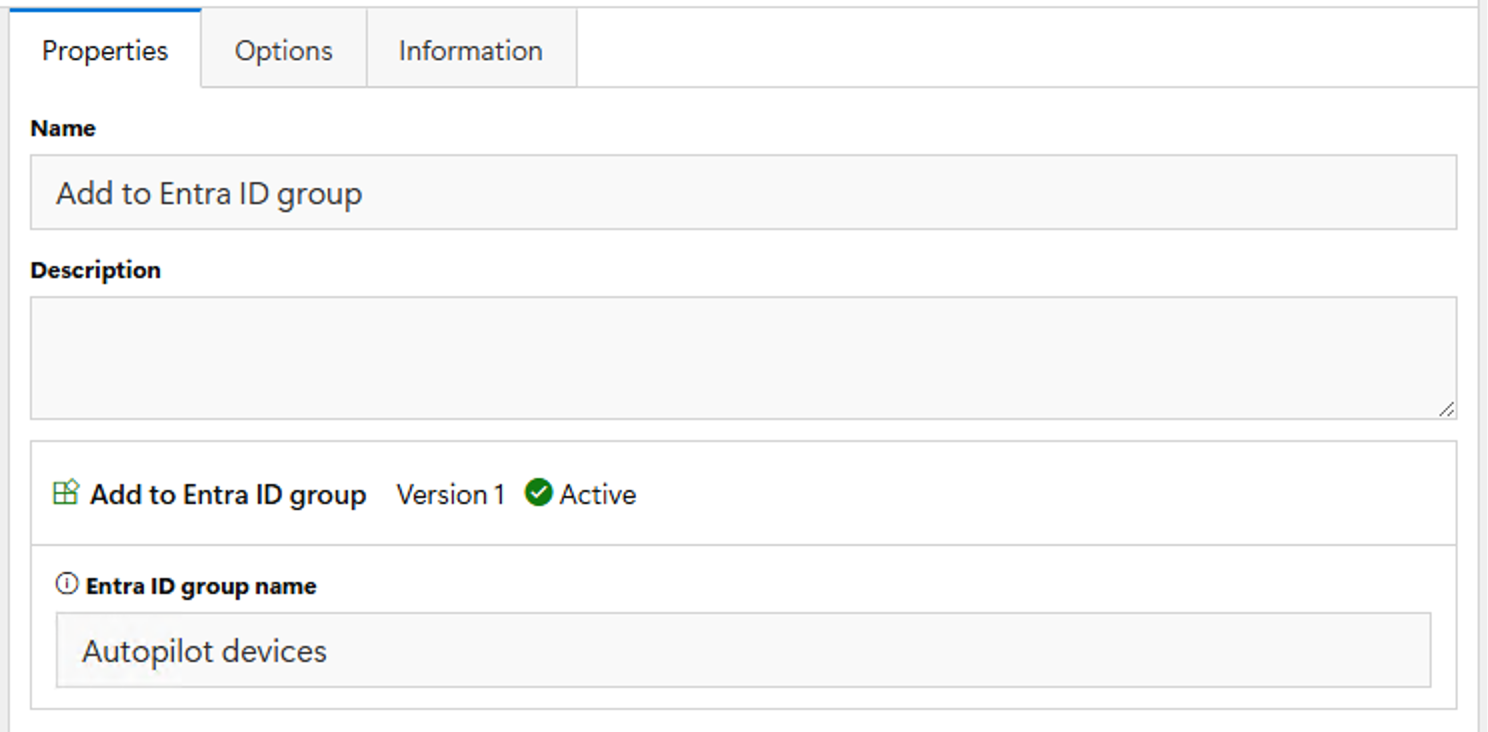
Task: Switch to the Options tab
Action: [x=284, y=50]
